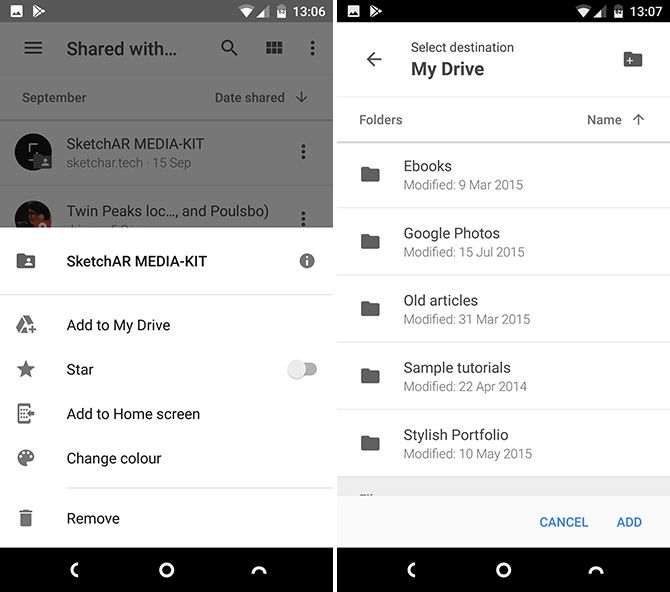Tap the trash bin icon
Image resolution: width=670 pixels, height=592 pixels.
click(x=26, y=518)
